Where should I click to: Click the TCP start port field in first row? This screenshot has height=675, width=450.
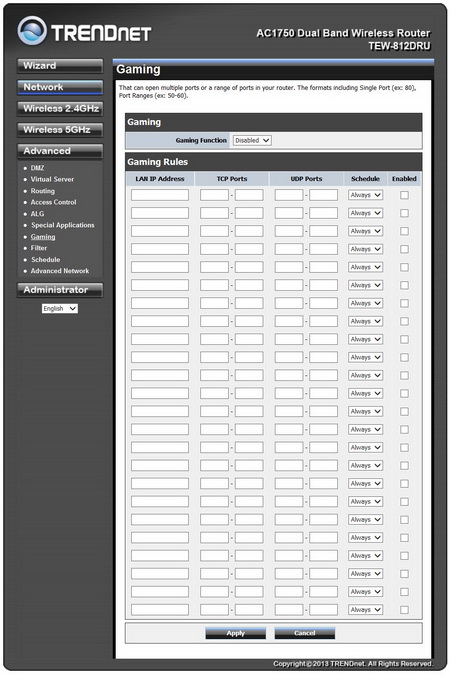tap(214, 195)
